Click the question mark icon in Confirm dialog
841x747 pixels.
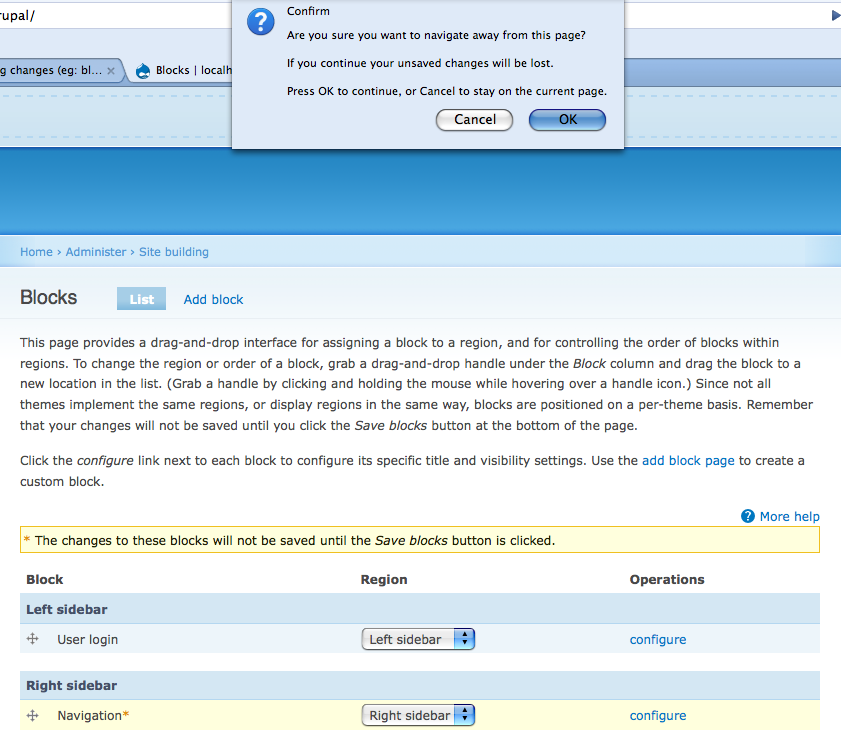point(261,22)
